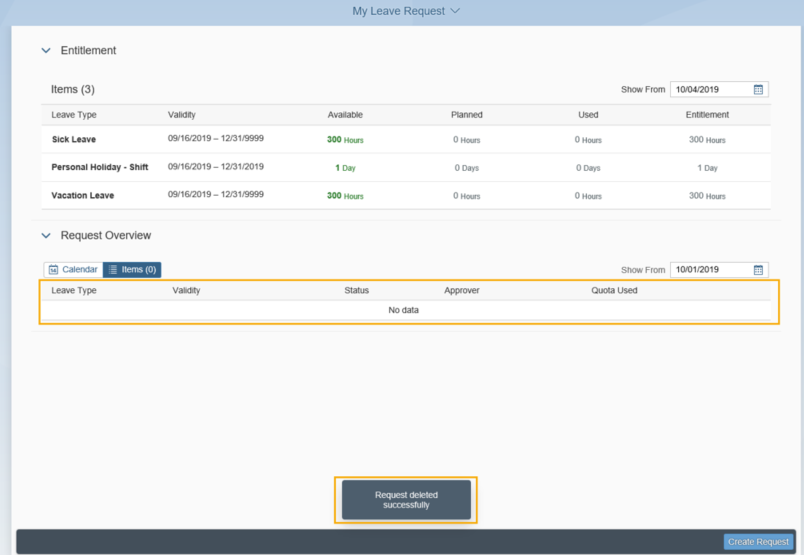Screen dimensions: 804x555
Task: Click the Entitlement date field 10/04/2019
Action: pos(710,90)
